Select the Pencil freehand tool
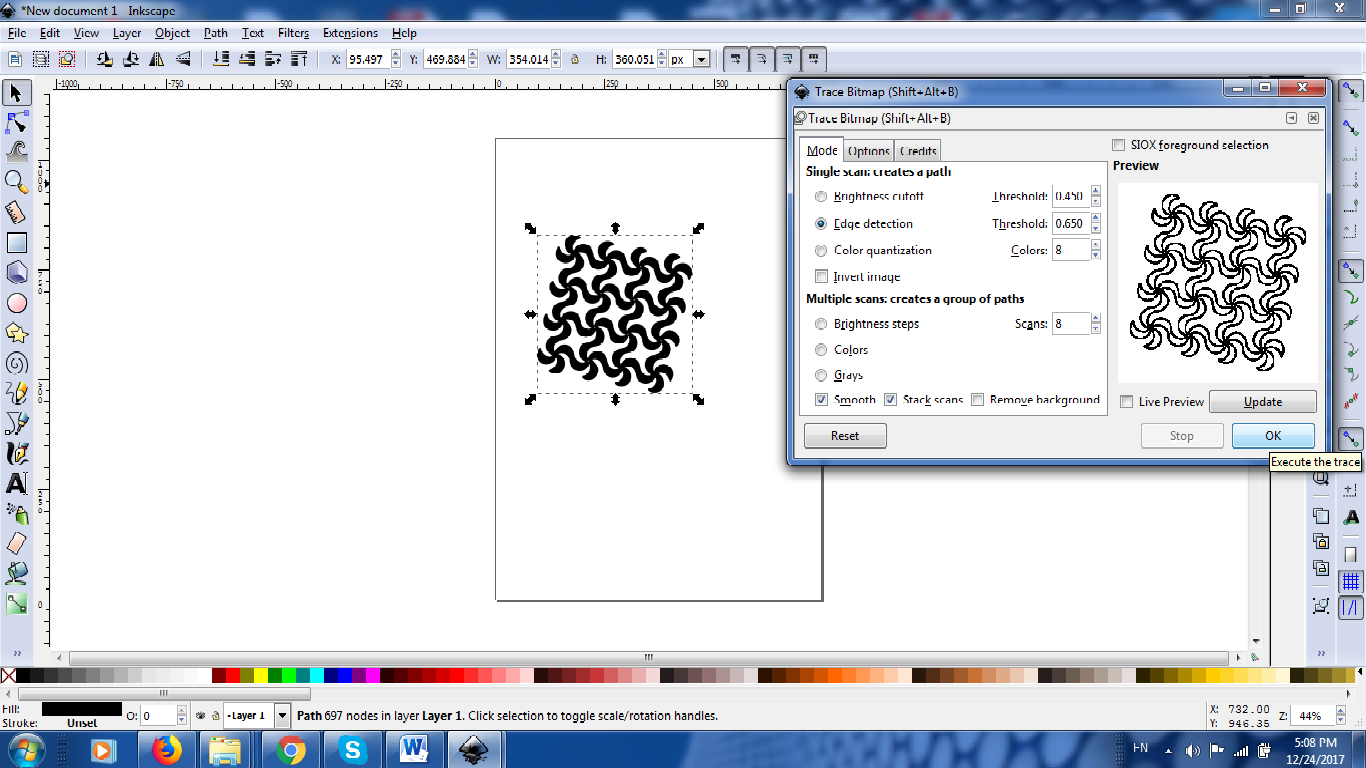 click(17, 392)
